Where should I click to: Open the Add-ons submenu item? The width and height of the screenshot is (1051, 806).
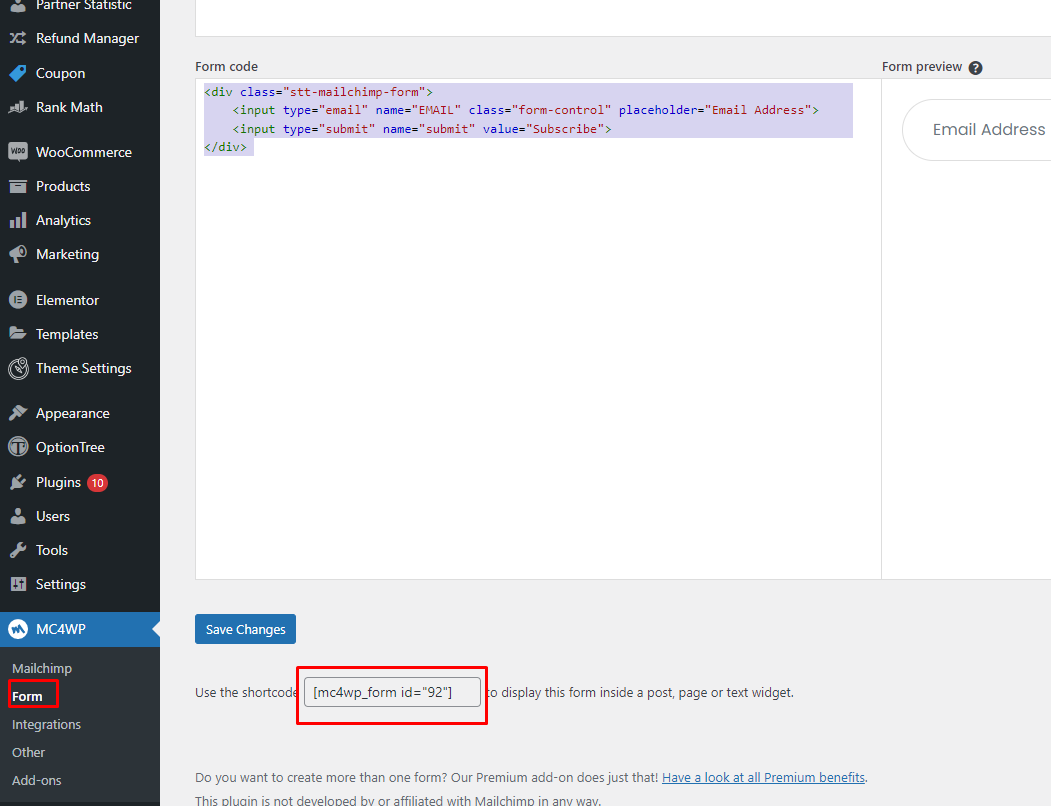pos(36,781)
